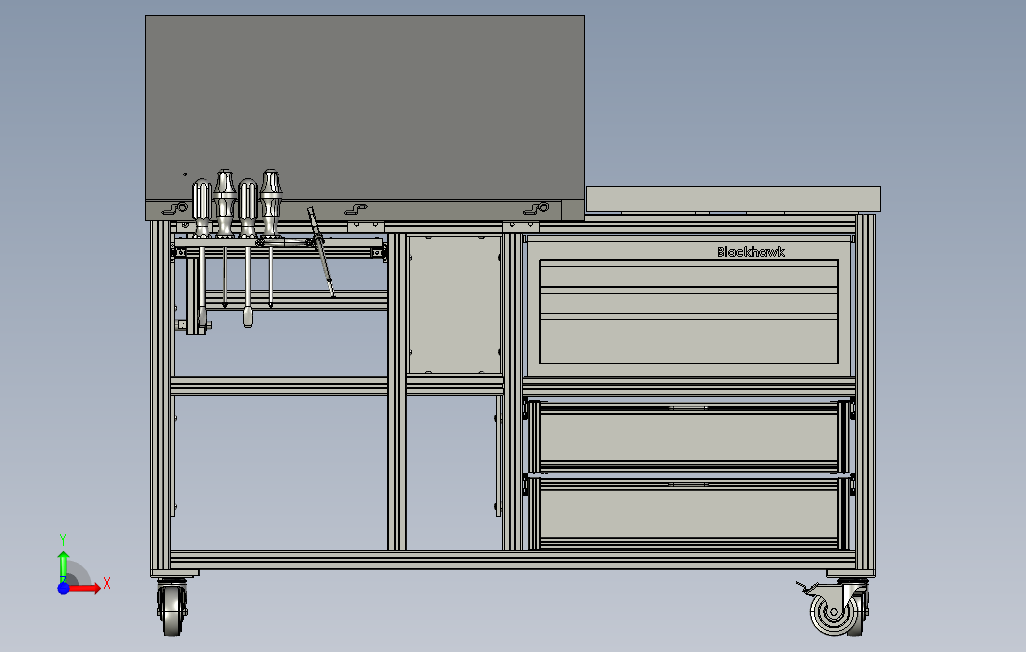1026x652 pixels.
Task: Select the tallest drawer of the Blackhawk chest
Action: coord(688,341)
